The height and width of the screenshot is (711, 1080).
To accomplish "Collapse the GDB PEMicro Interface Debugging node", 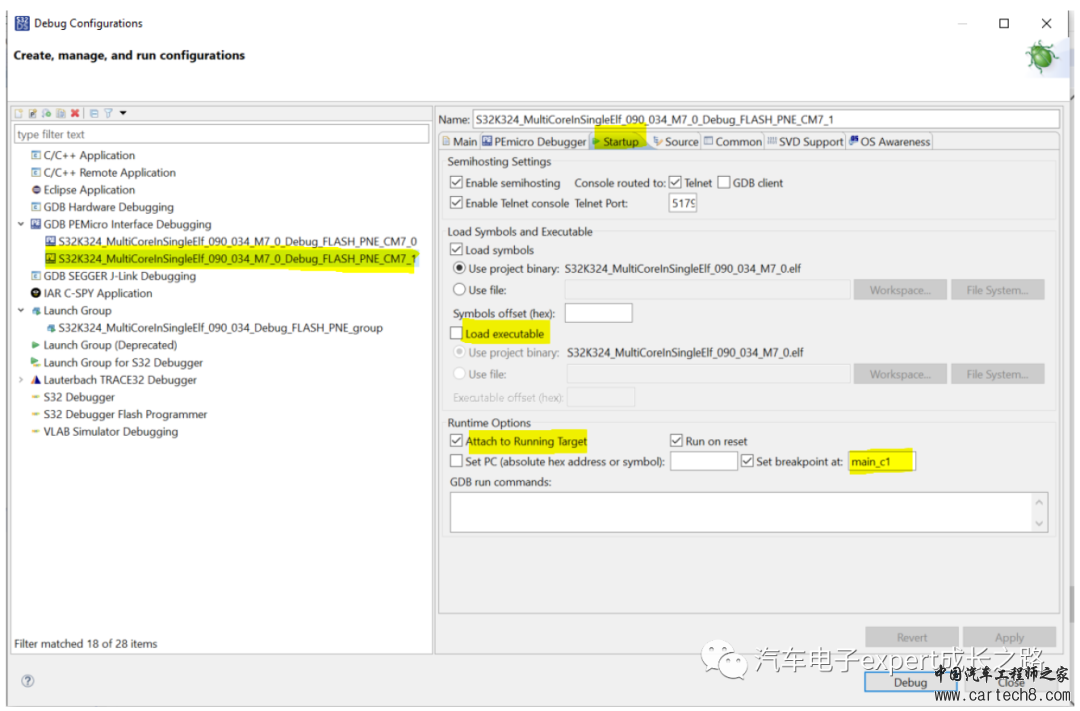I will (21, 224).
